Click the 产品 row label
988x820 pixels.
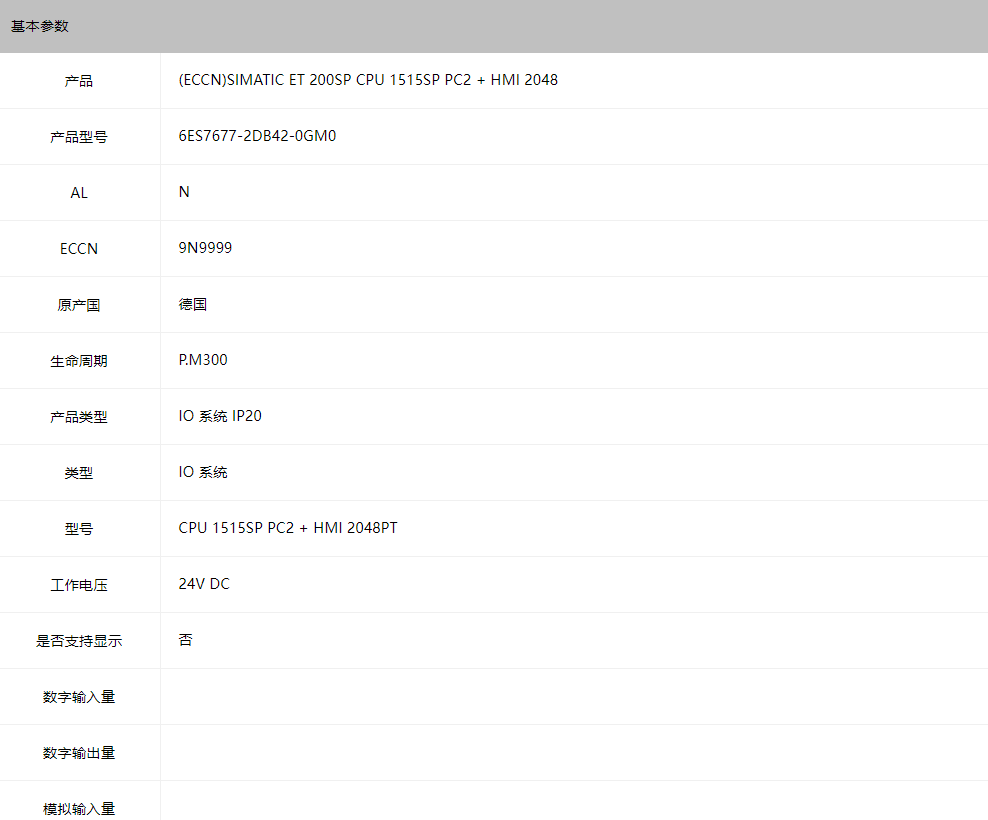(79, 81)
